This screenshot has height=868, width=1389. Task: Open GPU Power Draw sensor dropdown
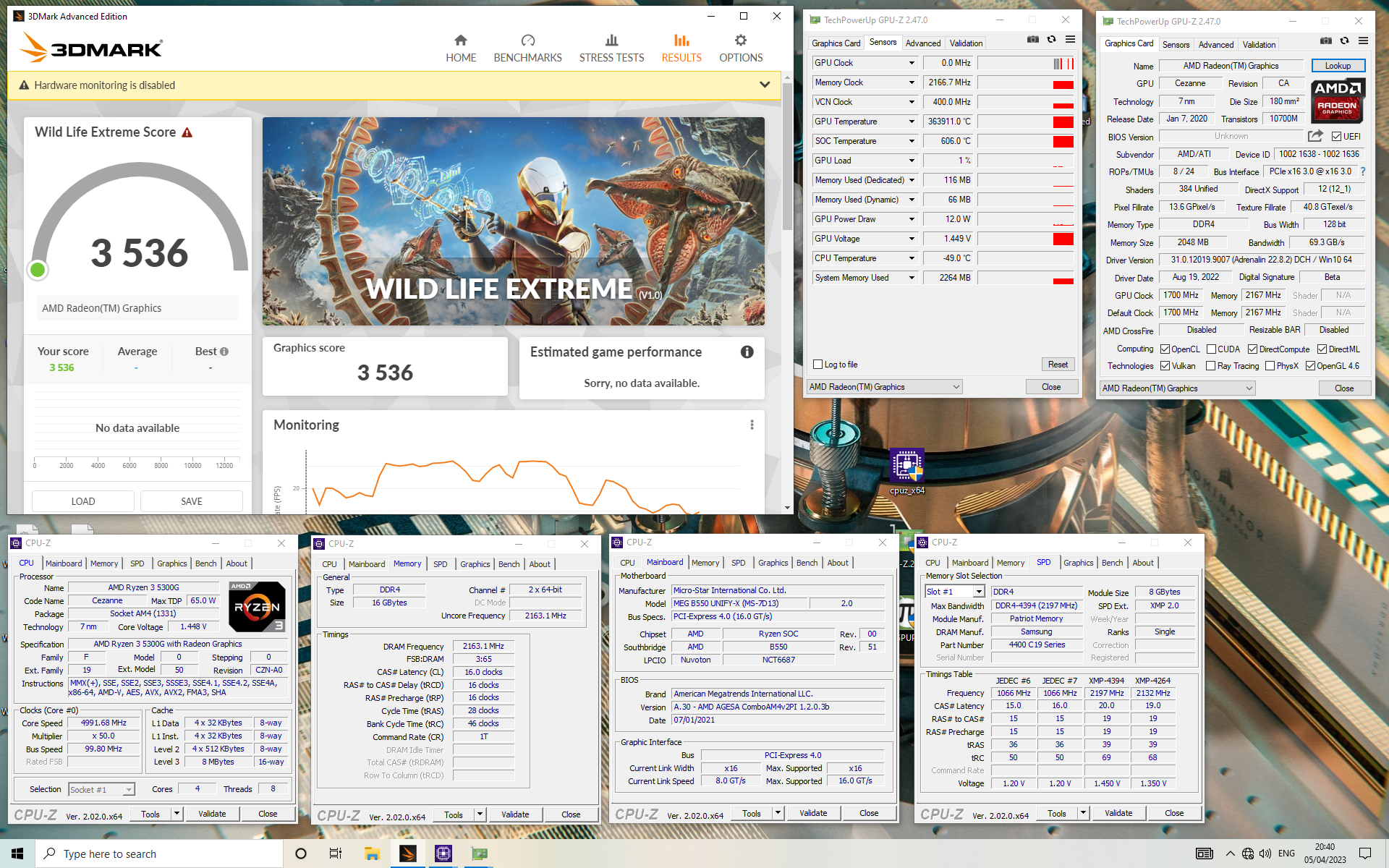[912, 219]
